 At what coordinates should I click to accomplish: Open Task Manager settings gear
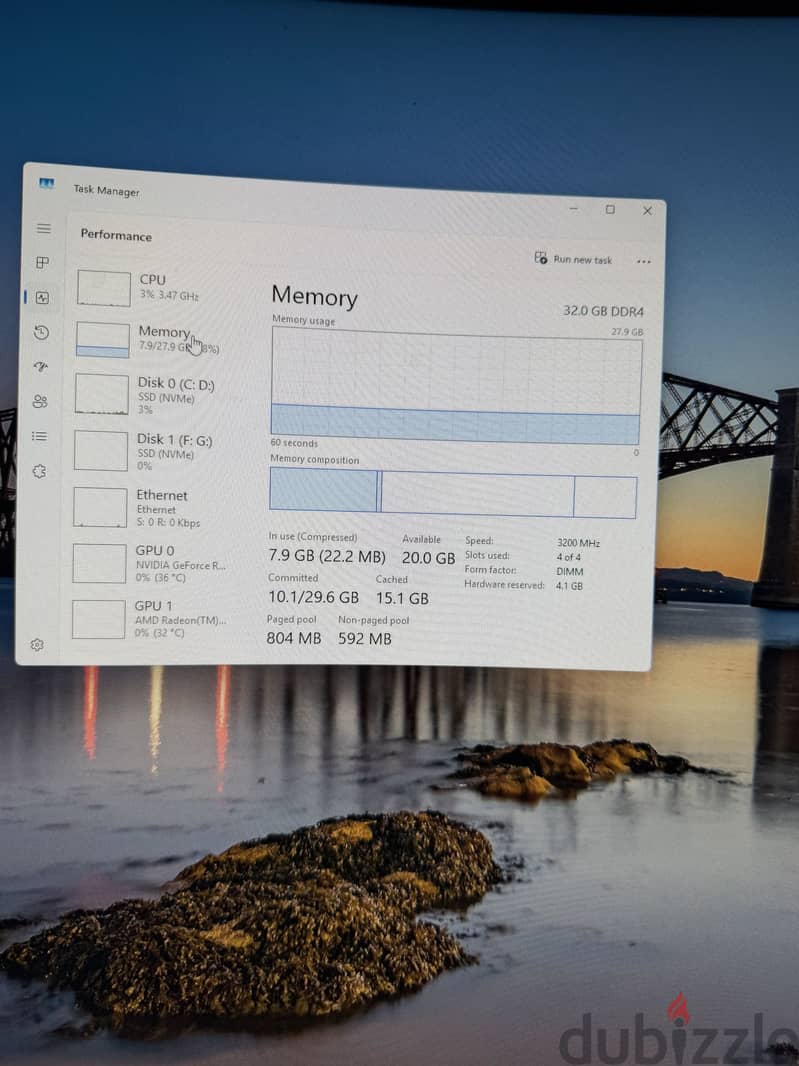point(37,644)
